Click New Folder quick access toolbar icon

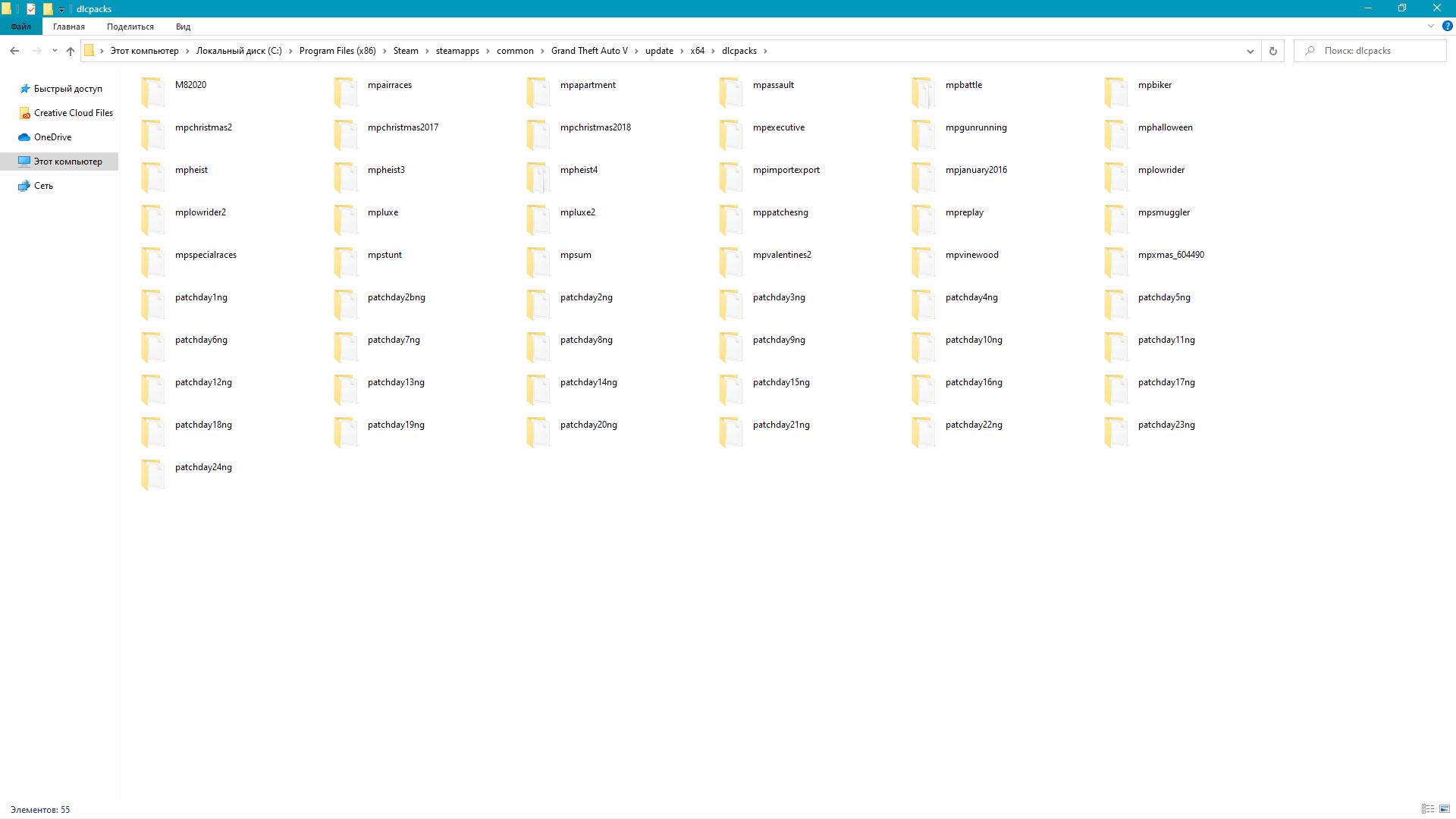click(x=48, y=9)
